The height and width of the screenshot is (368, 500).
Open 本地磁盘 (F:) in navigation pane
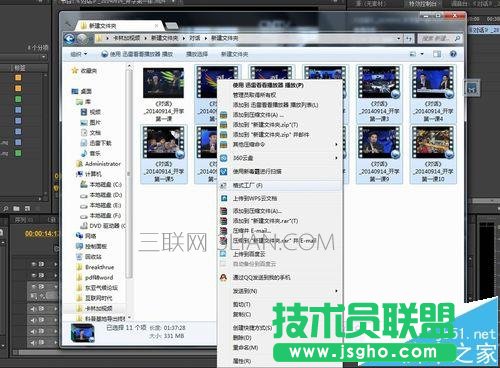pyautogui.click(x=101, y=215)
